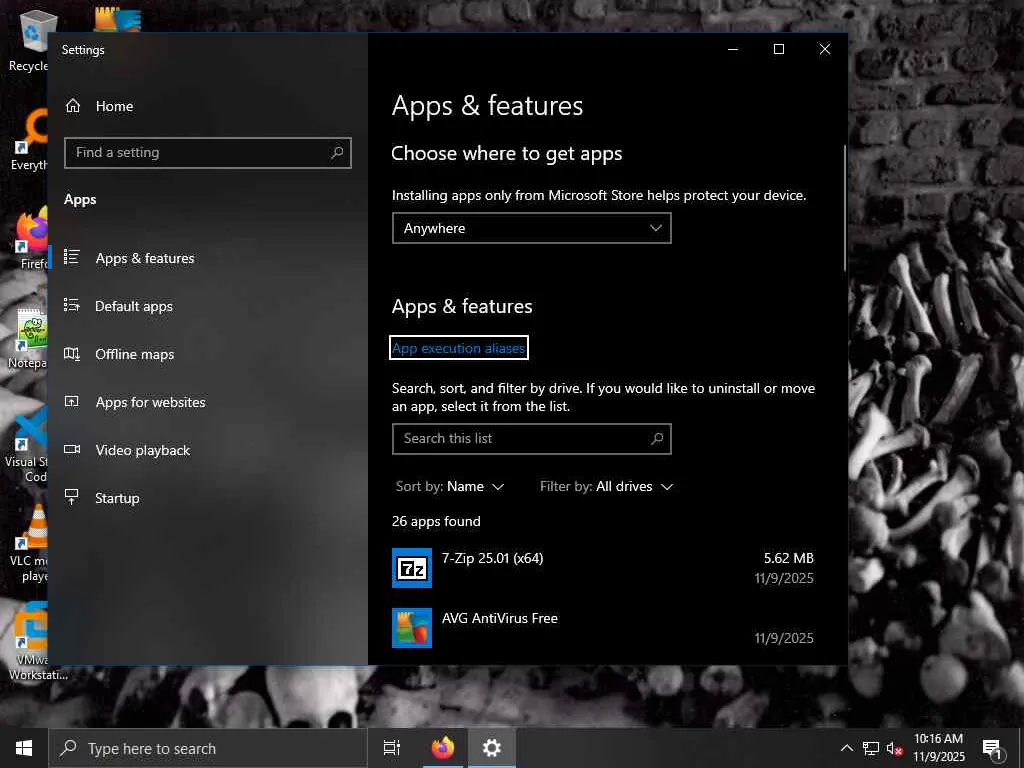Show hidden system tray icons

tap(846, 748)
